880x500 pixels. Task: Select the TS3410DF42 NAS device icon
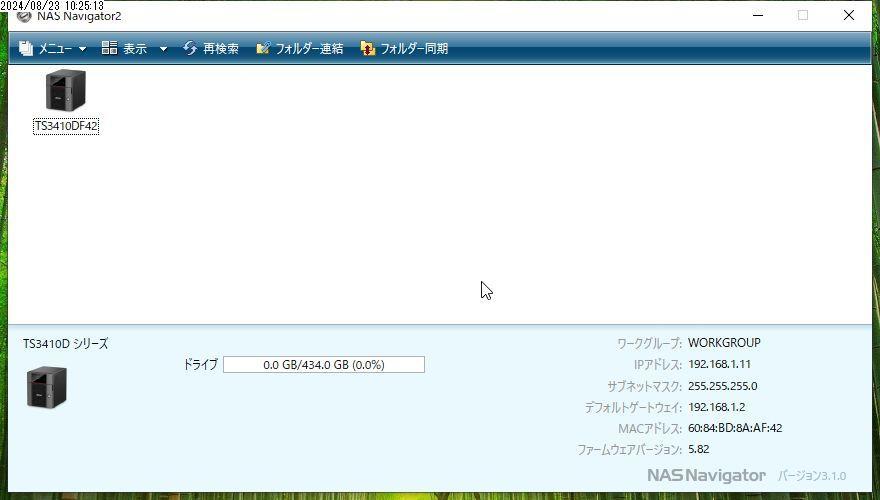66,90
